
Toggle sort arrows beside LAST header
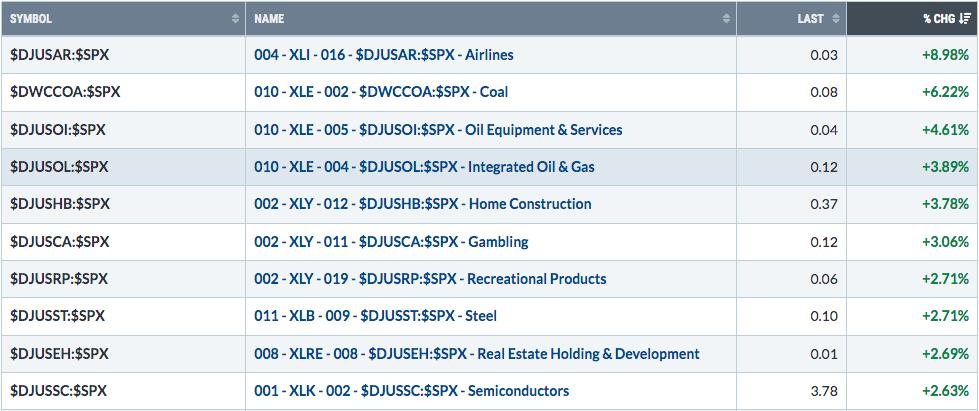click(x=836, y=19)
